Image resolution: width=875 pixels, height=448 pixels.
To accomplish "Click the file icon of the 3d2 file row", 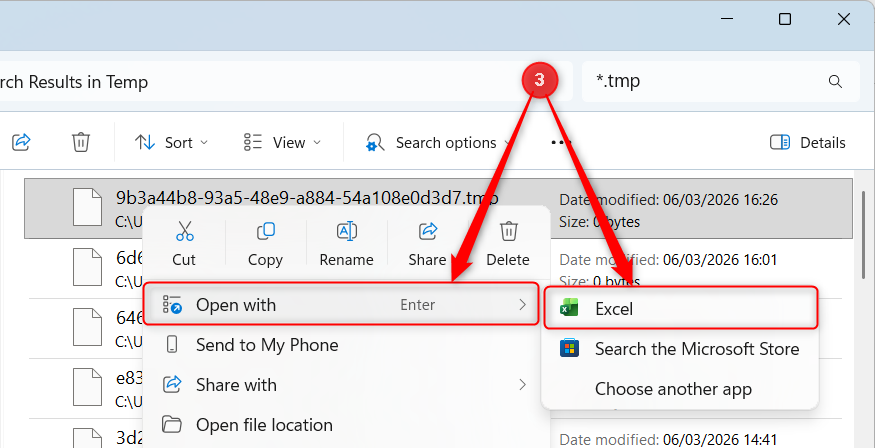I will pyautogui.click(x=88, y=437).
